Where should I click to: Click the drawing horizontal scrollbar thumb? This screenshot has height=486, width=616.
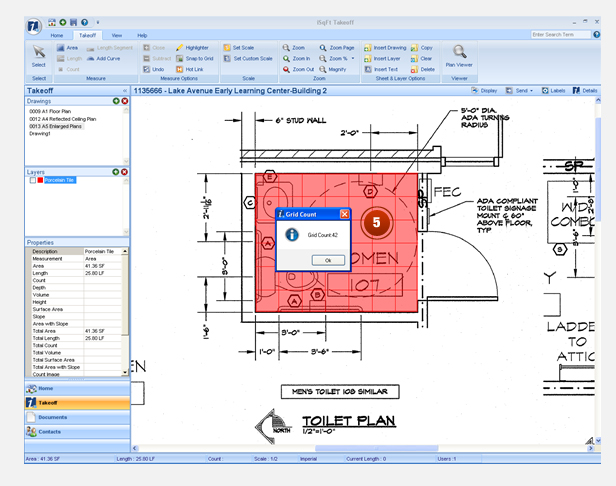(376, 448)
